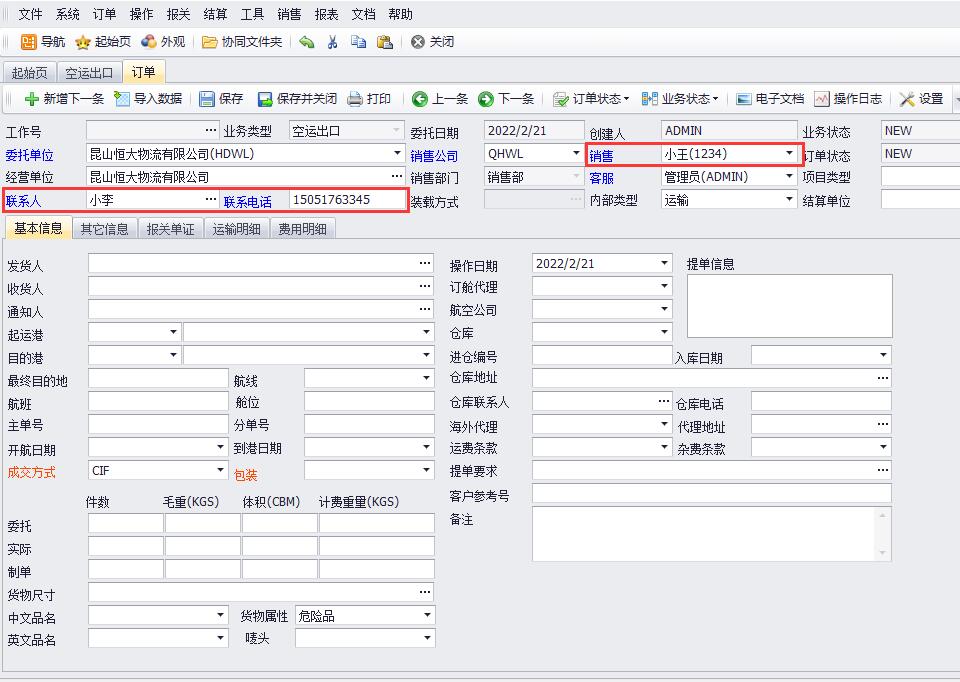Switch to the 费用明细 tab
The image size is (960, 682).
(x=302, y=229)
